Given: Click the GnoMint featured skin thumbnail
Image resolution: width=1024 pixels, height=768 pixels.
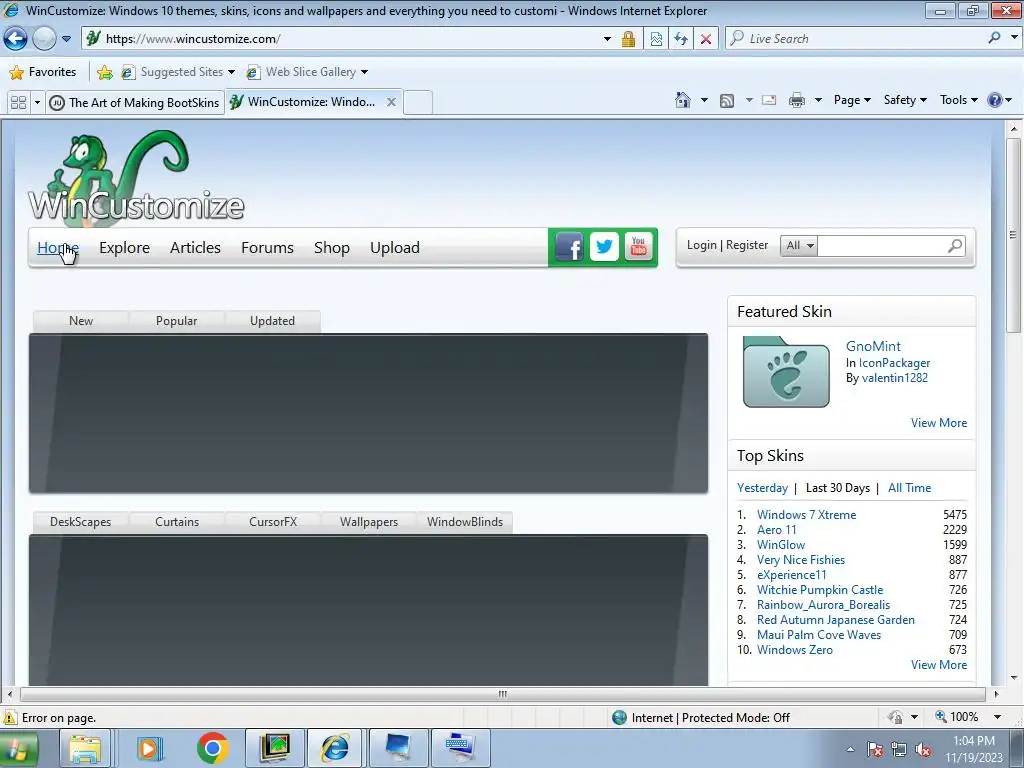Looking at the screenshot, I should [786, 372].
